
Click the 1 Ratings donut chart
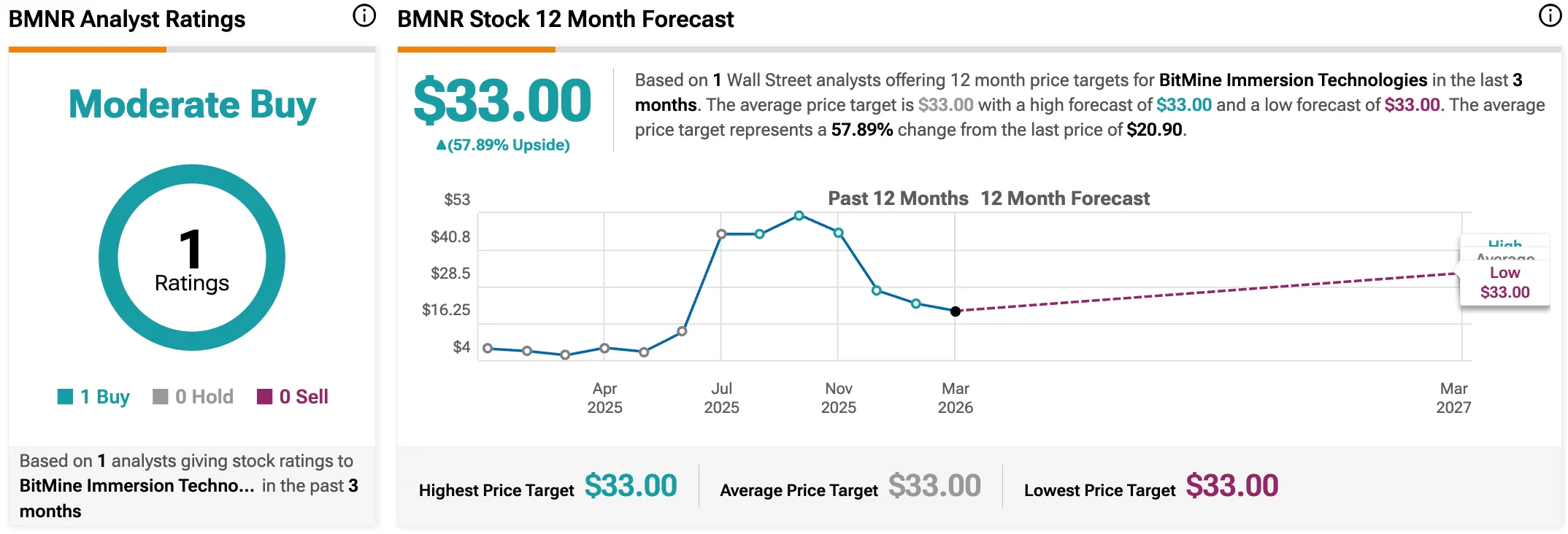[x=192, y=258]
